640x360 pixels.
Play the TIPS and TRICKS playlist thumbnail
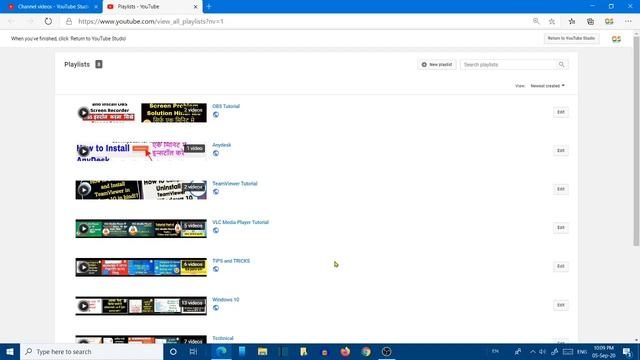click(x=84, y=267)
